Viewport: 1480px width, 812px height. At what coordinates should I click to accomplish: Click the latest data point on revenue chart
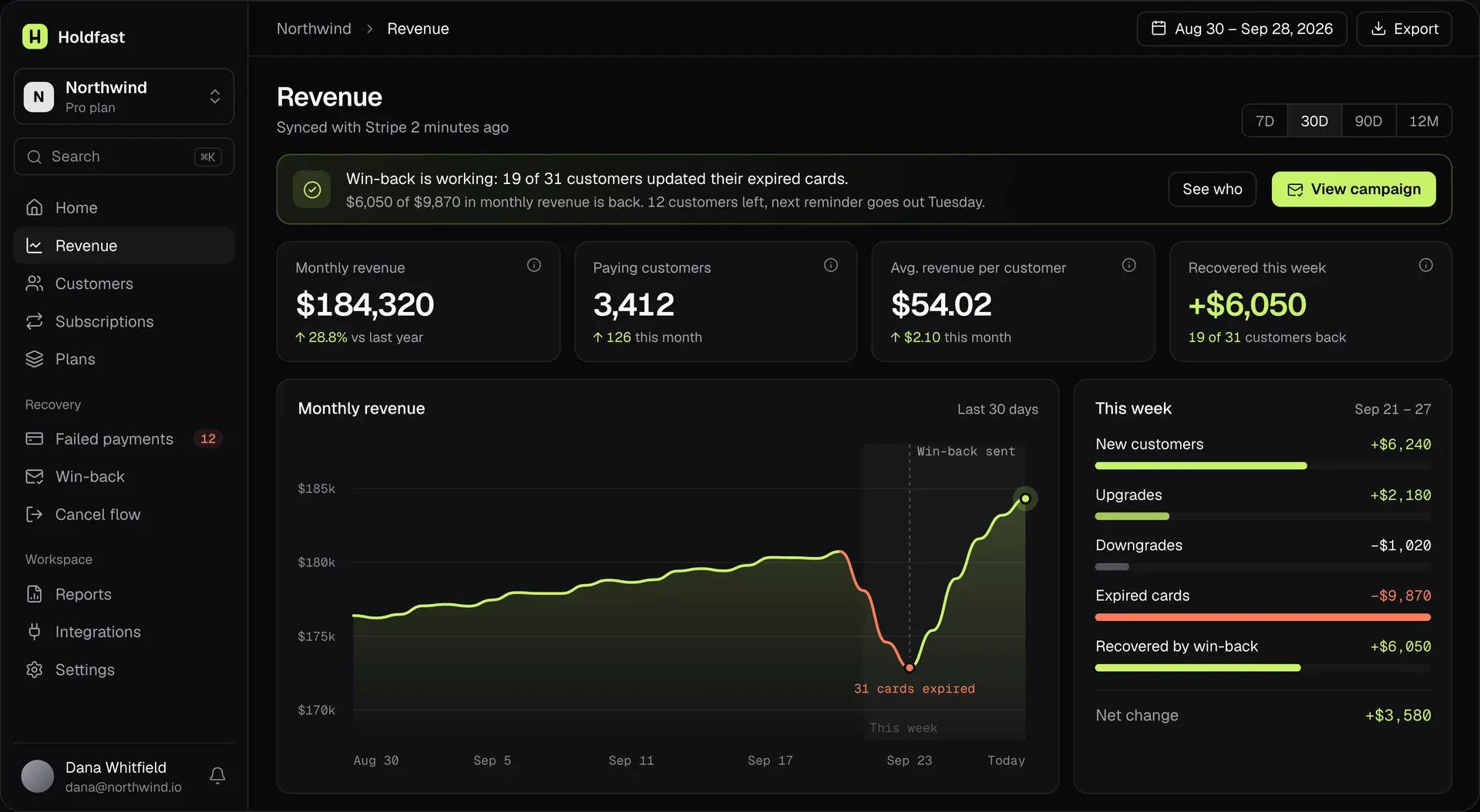point(1025,498)
